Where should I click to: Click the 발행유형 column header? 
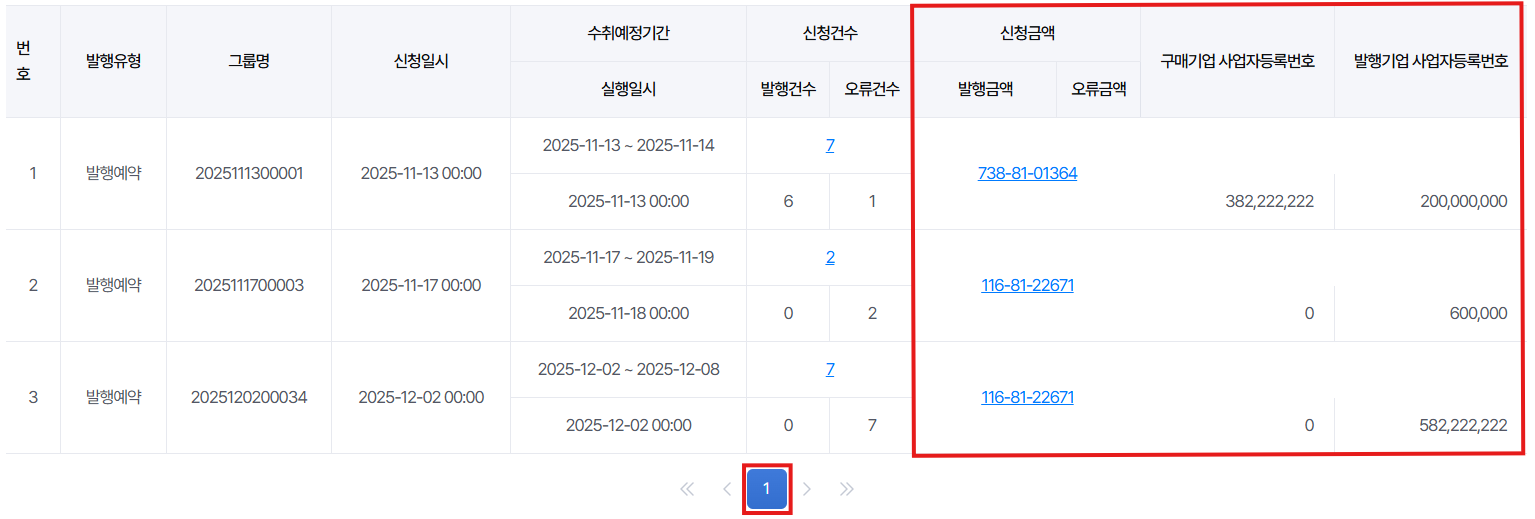(x=114, y=61)
